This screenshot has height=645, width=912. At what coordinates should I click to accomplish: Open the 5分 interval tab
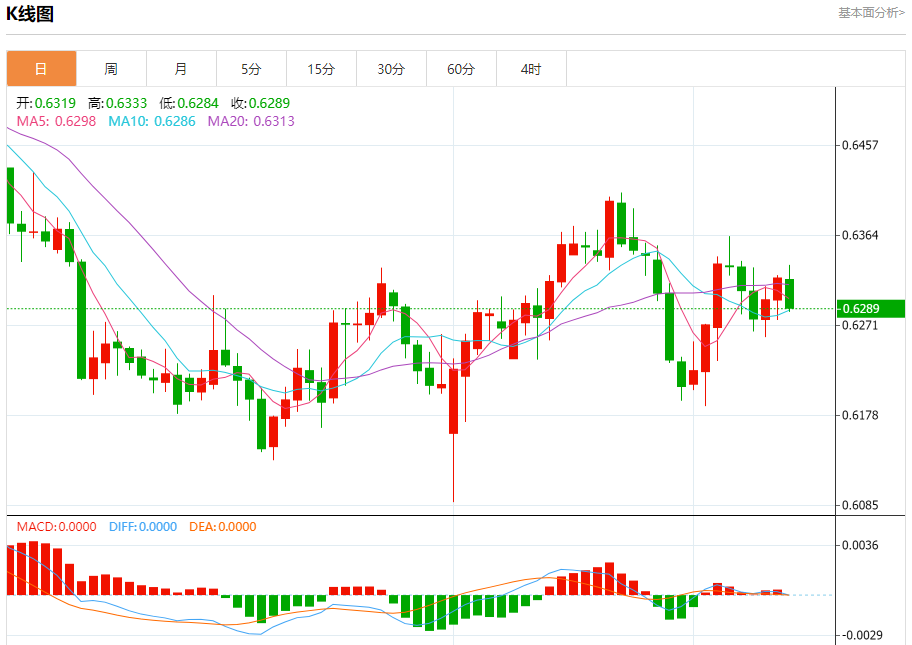click(x=251, y=69)
